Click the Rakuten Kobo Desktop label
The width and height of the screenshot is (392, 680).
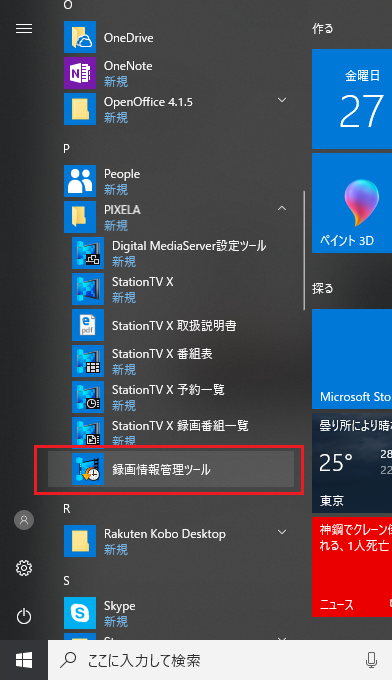[165, 534]
